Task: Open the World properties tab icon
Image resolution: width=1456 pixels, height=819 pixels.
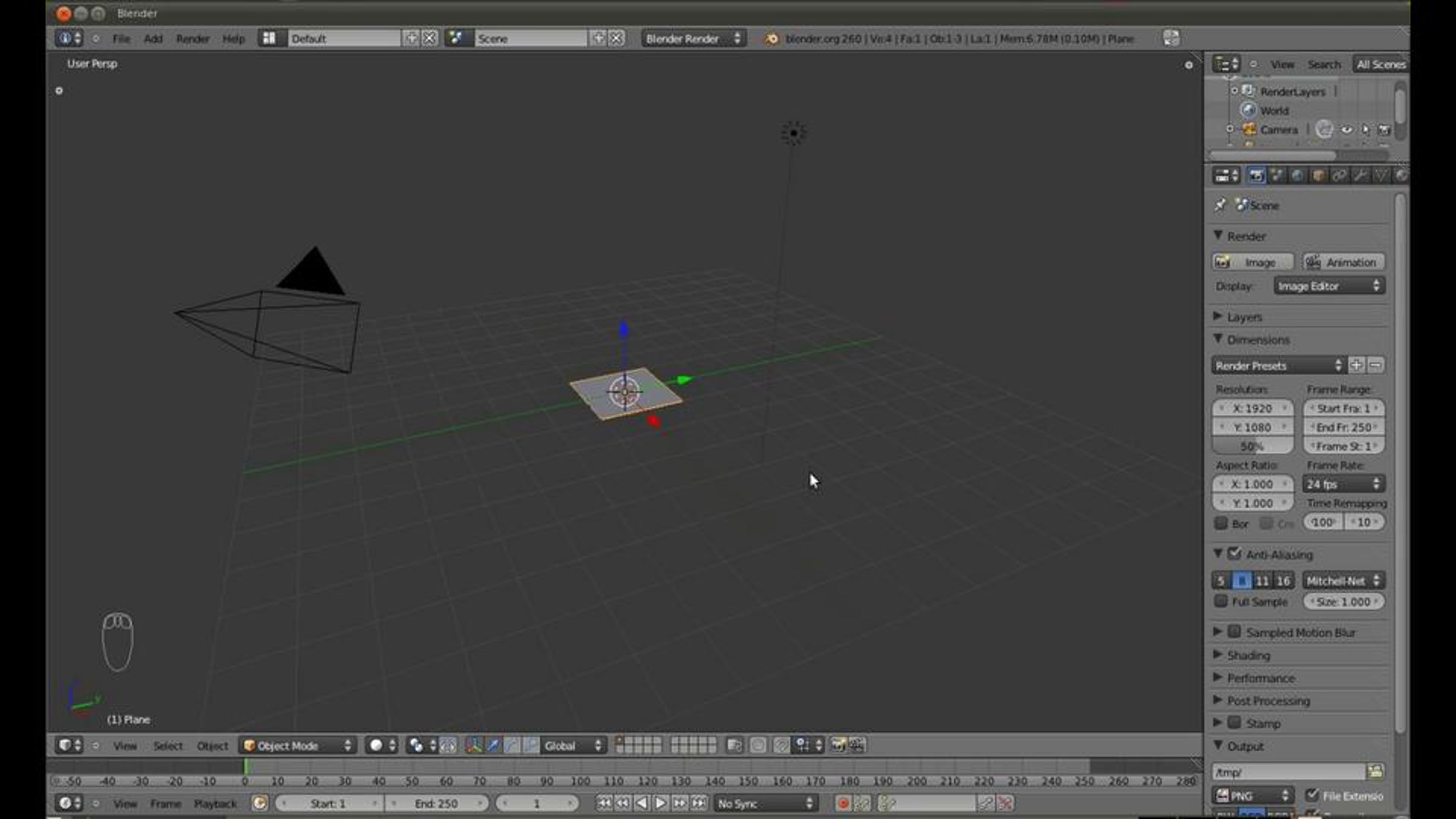Action: (1297, 176)
